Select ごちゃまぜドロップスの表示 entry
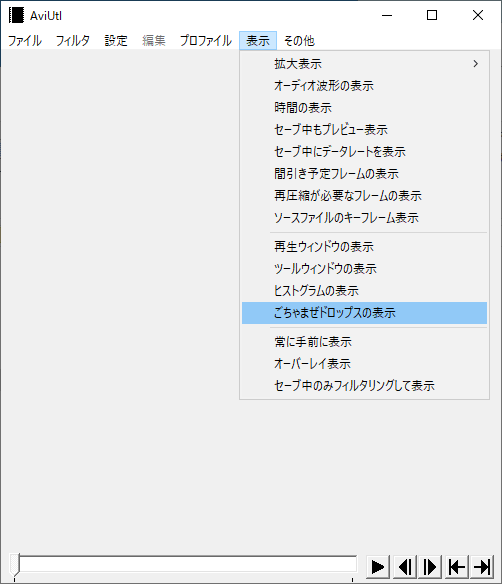The height and width of the screenshot is (584, 502). pos(364,313)
